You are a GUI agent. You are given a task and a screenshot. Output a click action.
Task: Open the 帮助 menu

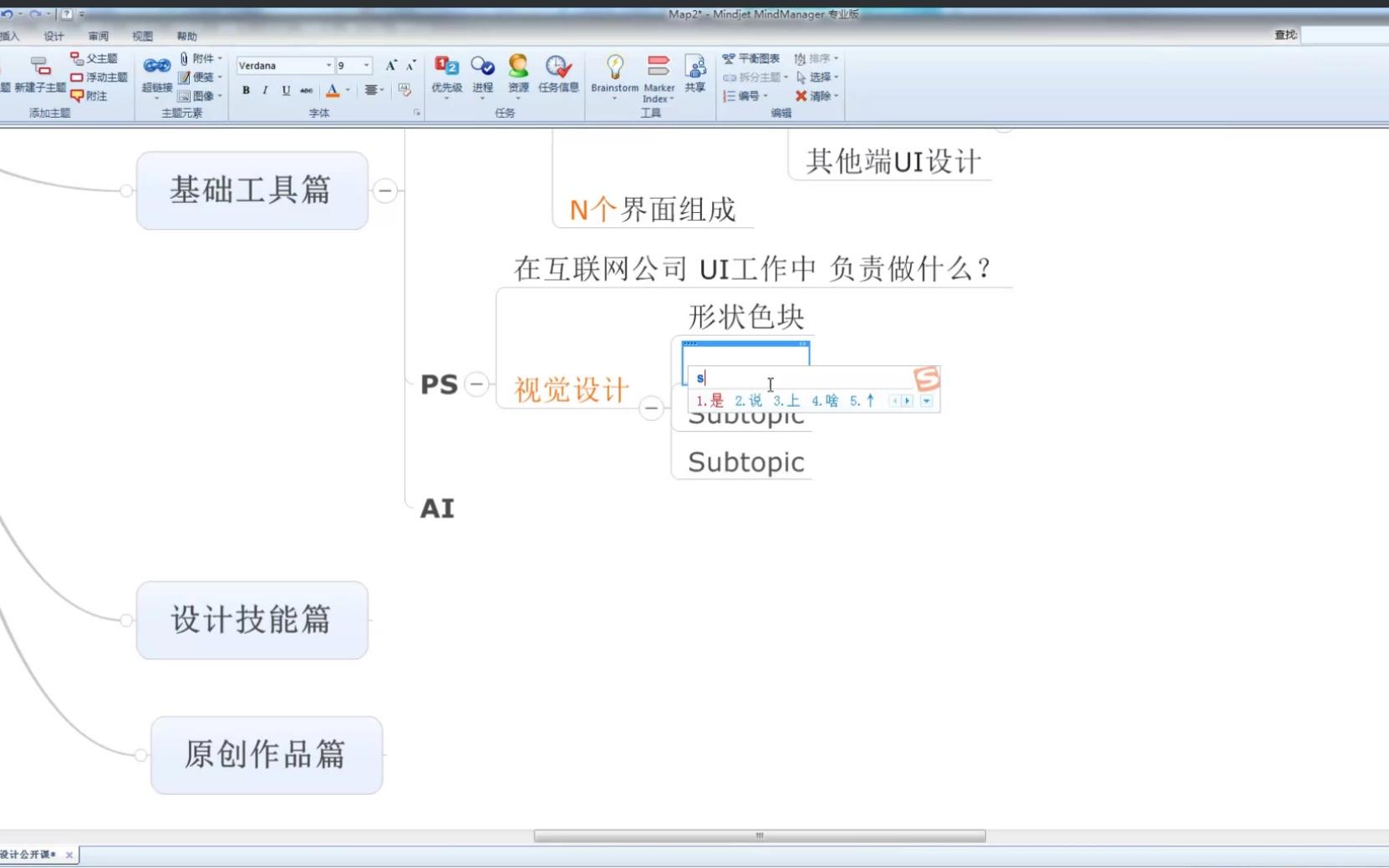[x=186, y=36]
